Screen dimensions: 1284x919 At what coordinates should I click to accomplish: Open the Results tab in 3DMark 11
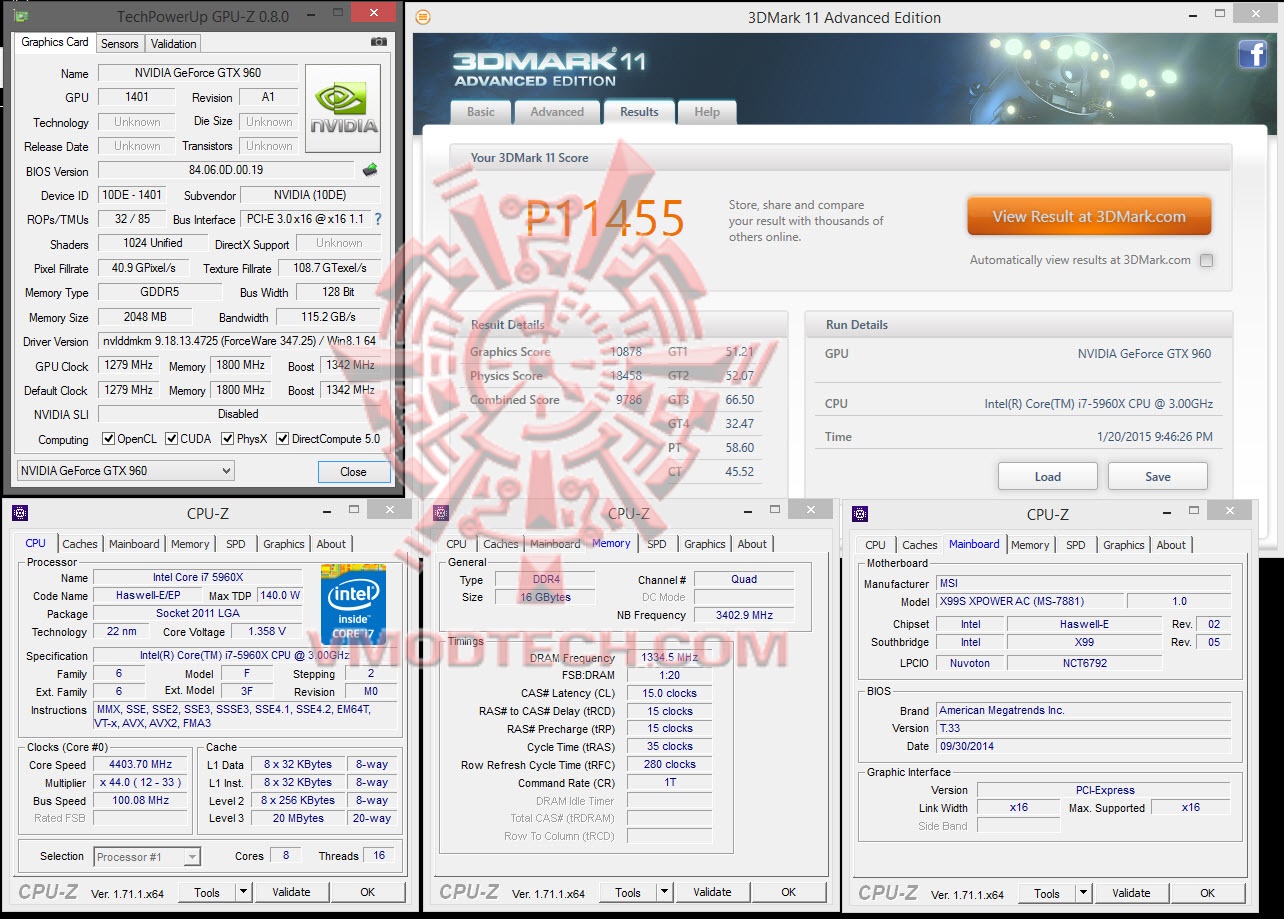pyautogui.click(x=639, y=112)
